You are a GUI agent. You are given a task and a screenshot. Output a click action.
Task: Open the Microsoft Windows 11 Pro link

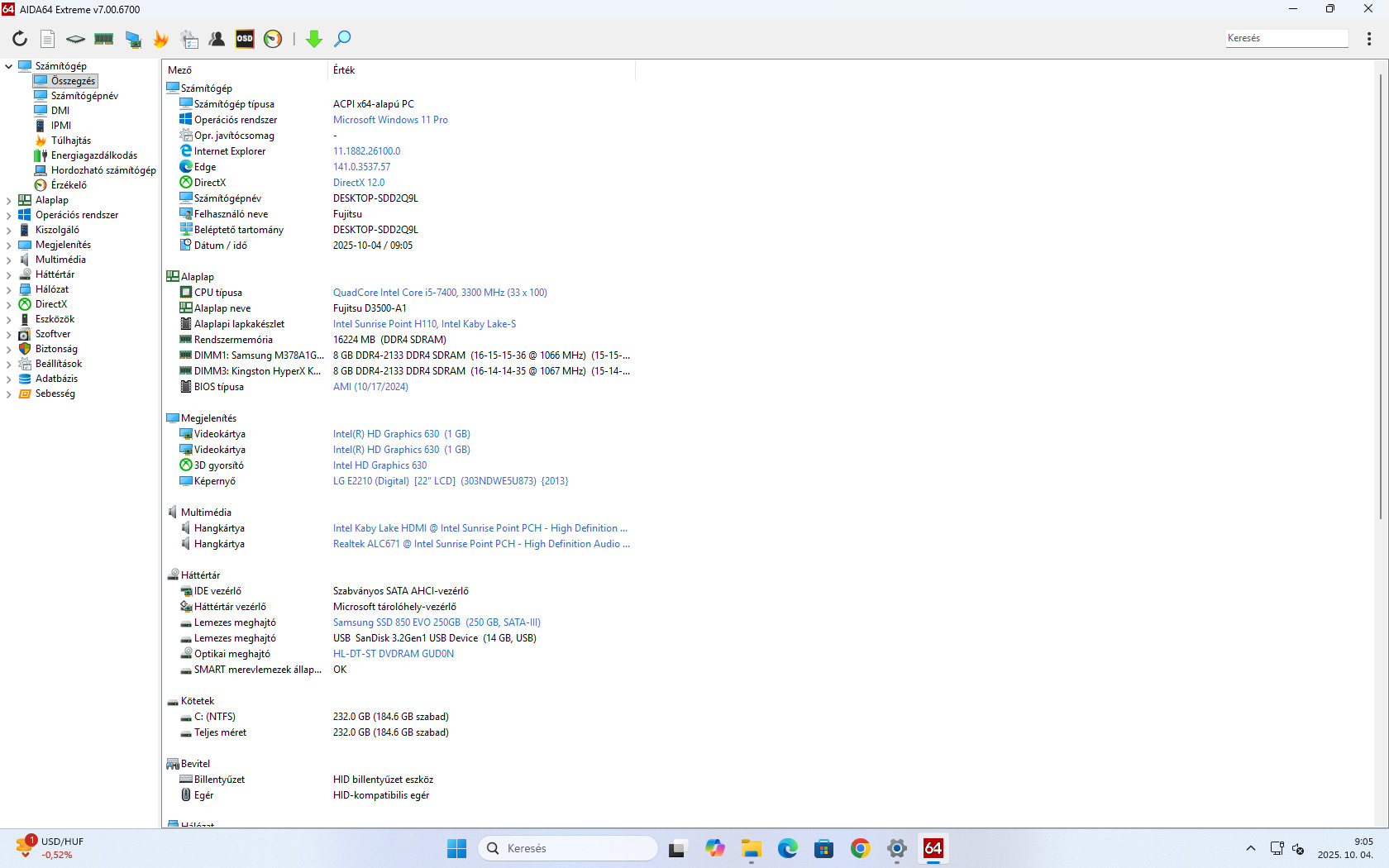click(390, 120)
